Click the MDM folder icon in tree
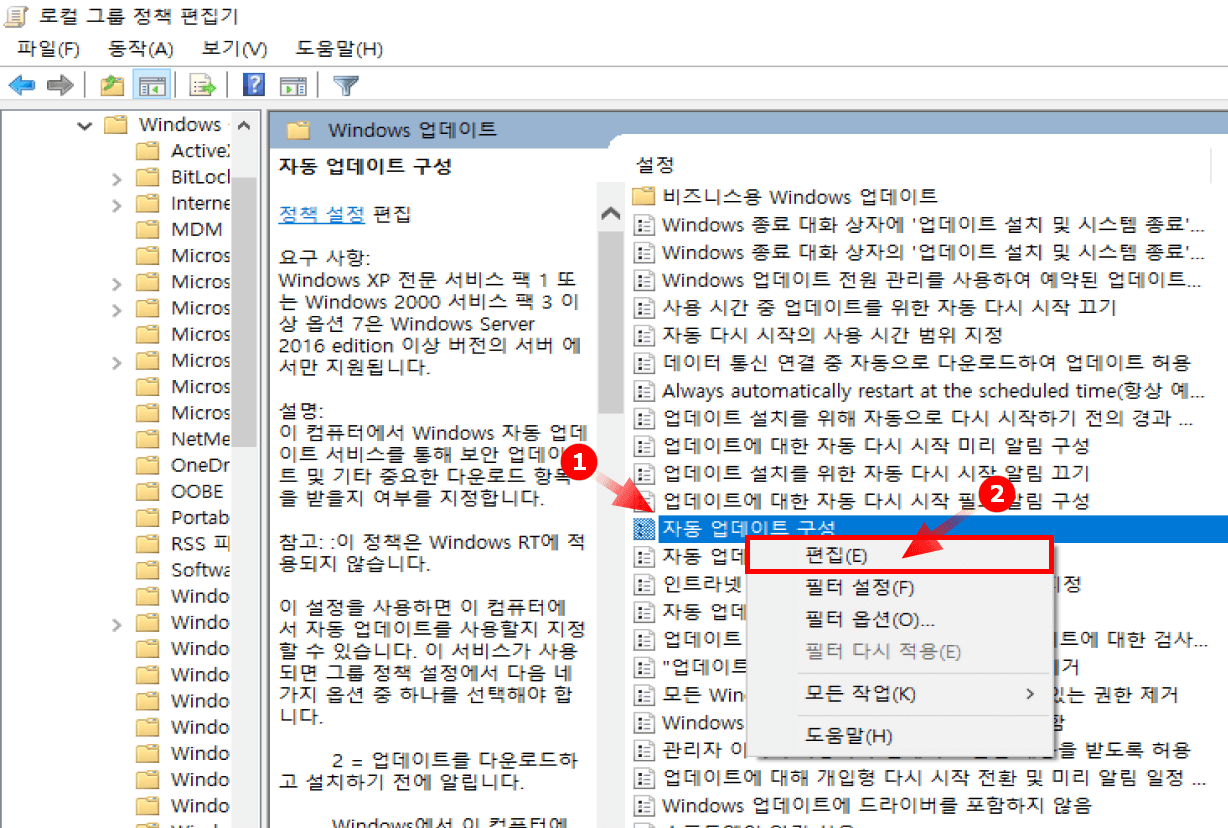The width and height of the screenshot is (1228, 828). [148, 229]
